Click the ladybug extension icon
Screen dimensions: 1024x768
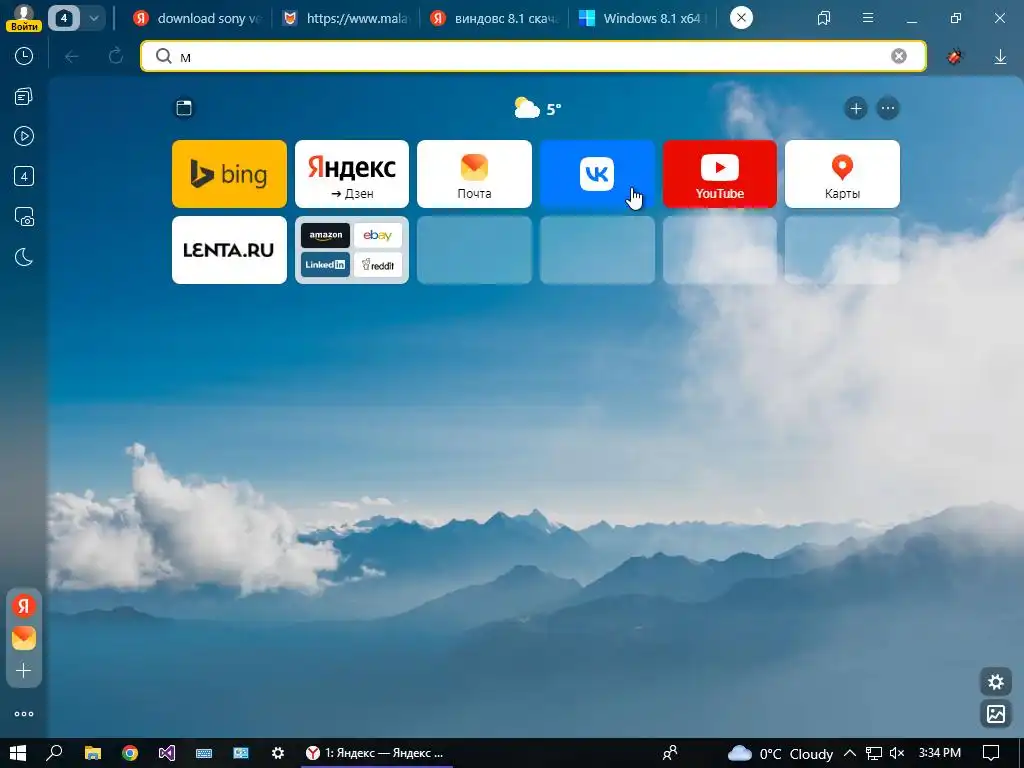[x=955, y=57]
